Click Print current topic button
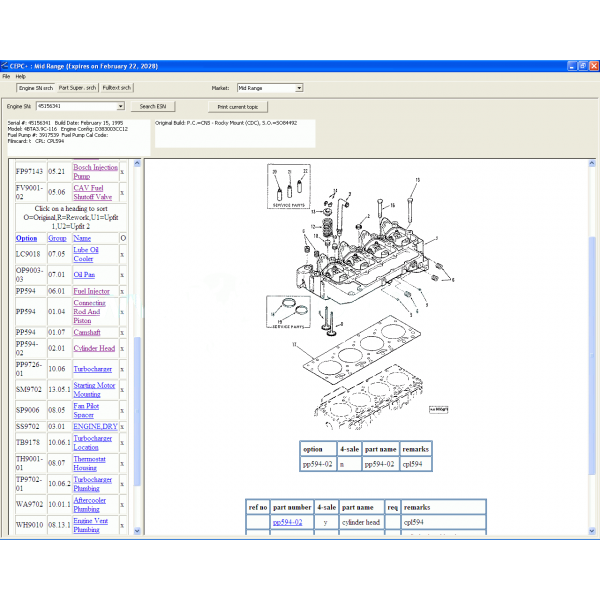This screenshot has width=600, height=600. pos(238,107)
